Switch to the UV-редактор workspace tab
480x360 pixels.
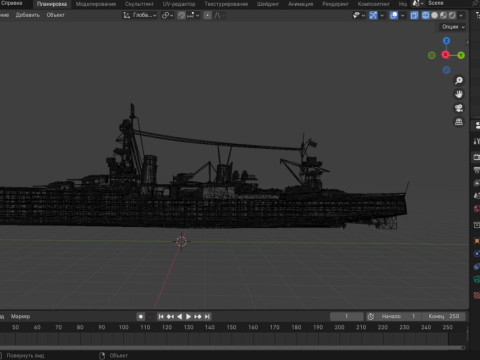[x=179, y=4]
